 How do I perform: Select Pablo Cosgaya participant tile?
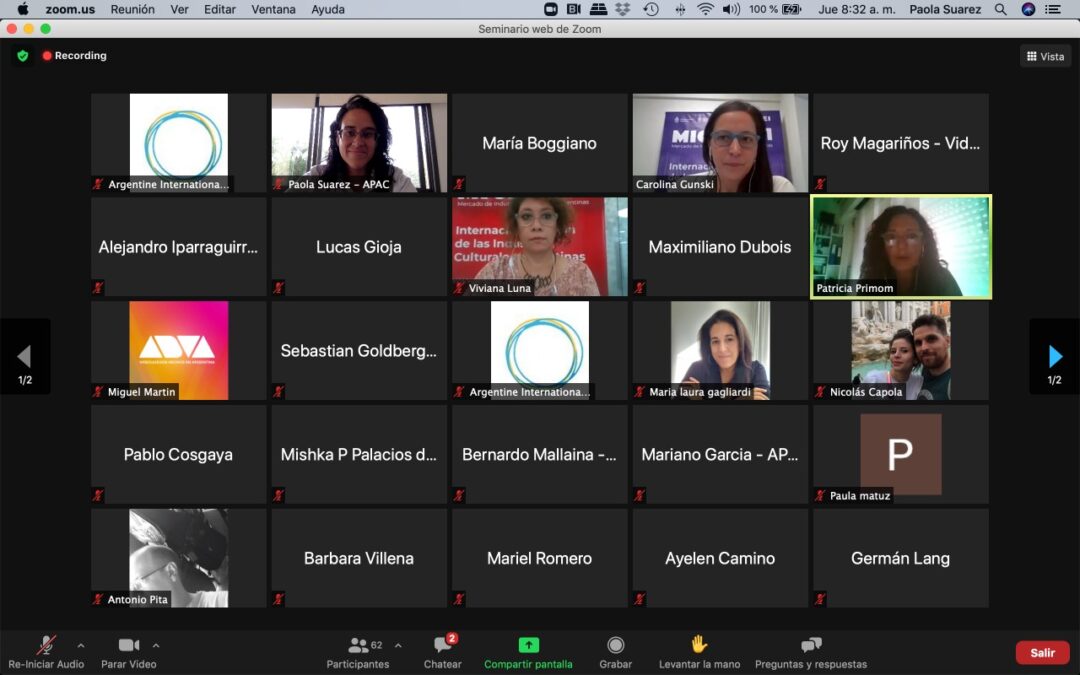pyautogui.click(x=178, y=454)
